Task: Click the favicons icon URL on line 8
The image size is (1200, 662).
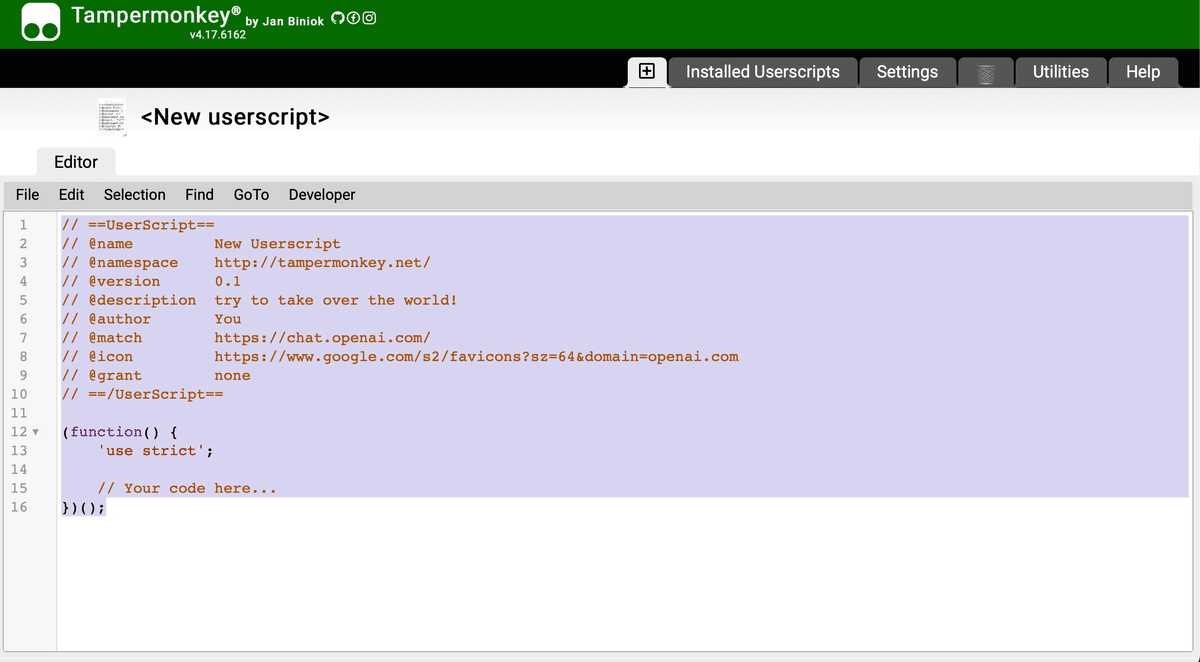Action: (476, 356)
